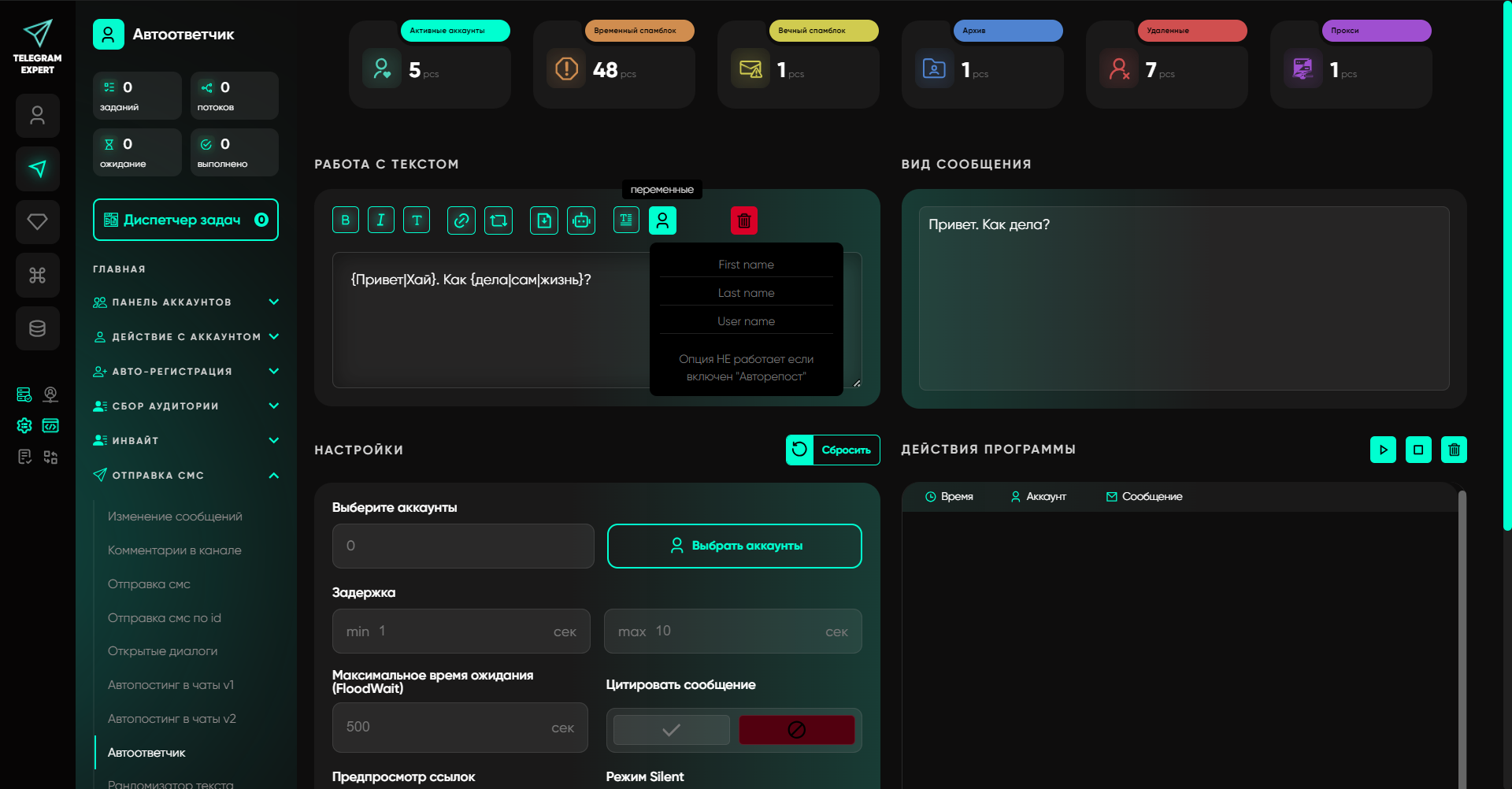Screen dimensions: 1512x789
Task: Start the program with the play icon
Action: pos(1383,450)
